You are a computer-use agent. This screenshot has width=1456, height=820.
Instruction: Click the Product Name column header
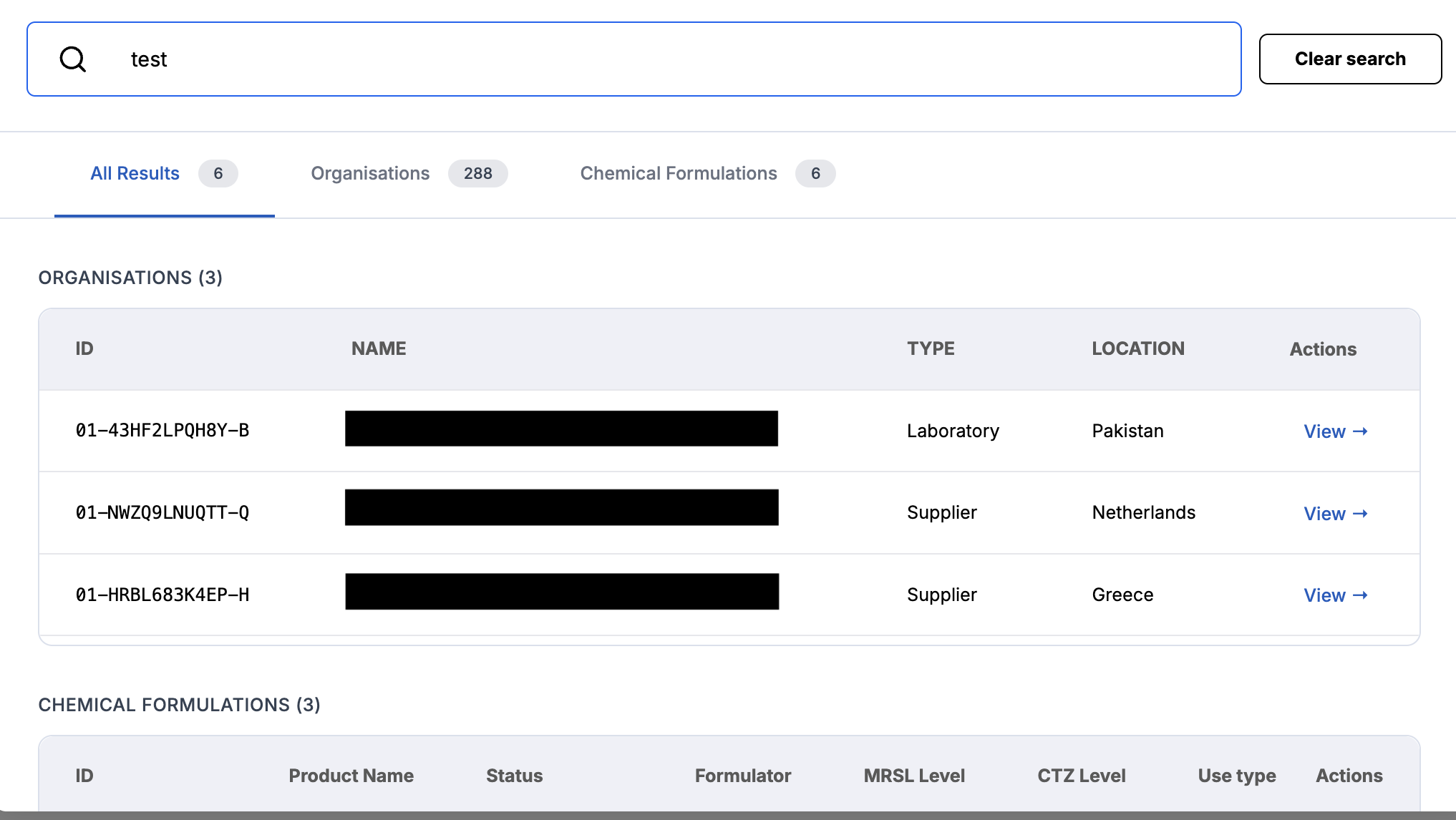(351, 776)
